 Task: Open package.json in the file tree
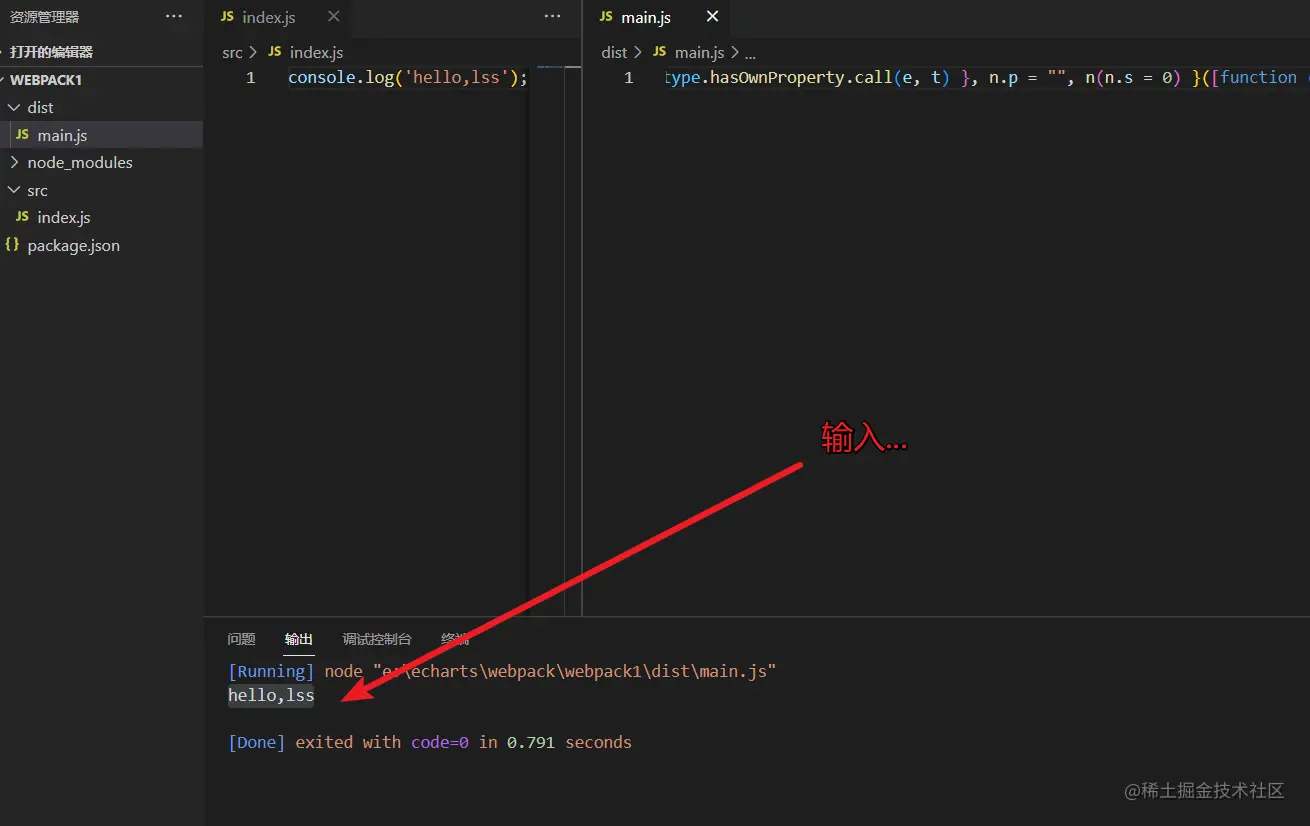(x=73, y=245)
